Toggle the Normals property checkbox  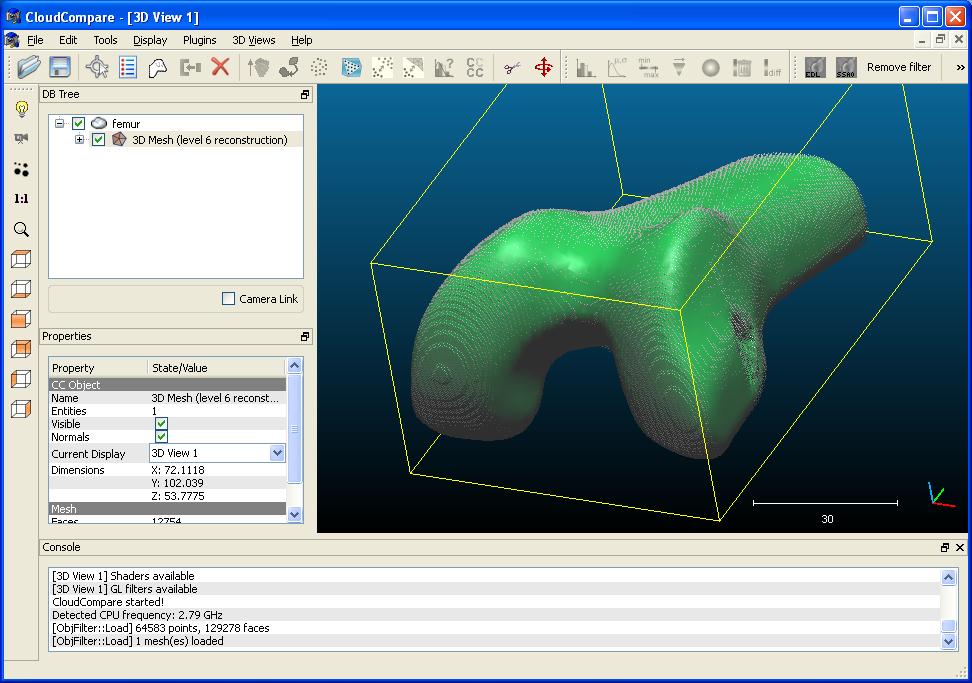coord(161,436)
